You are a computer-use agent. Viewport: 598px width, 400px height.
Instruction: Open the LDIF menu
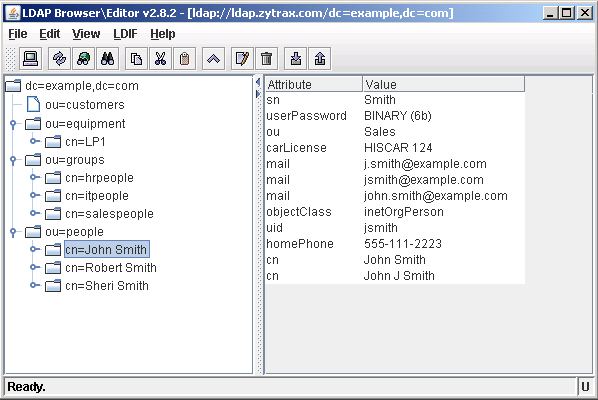(125, 34)
